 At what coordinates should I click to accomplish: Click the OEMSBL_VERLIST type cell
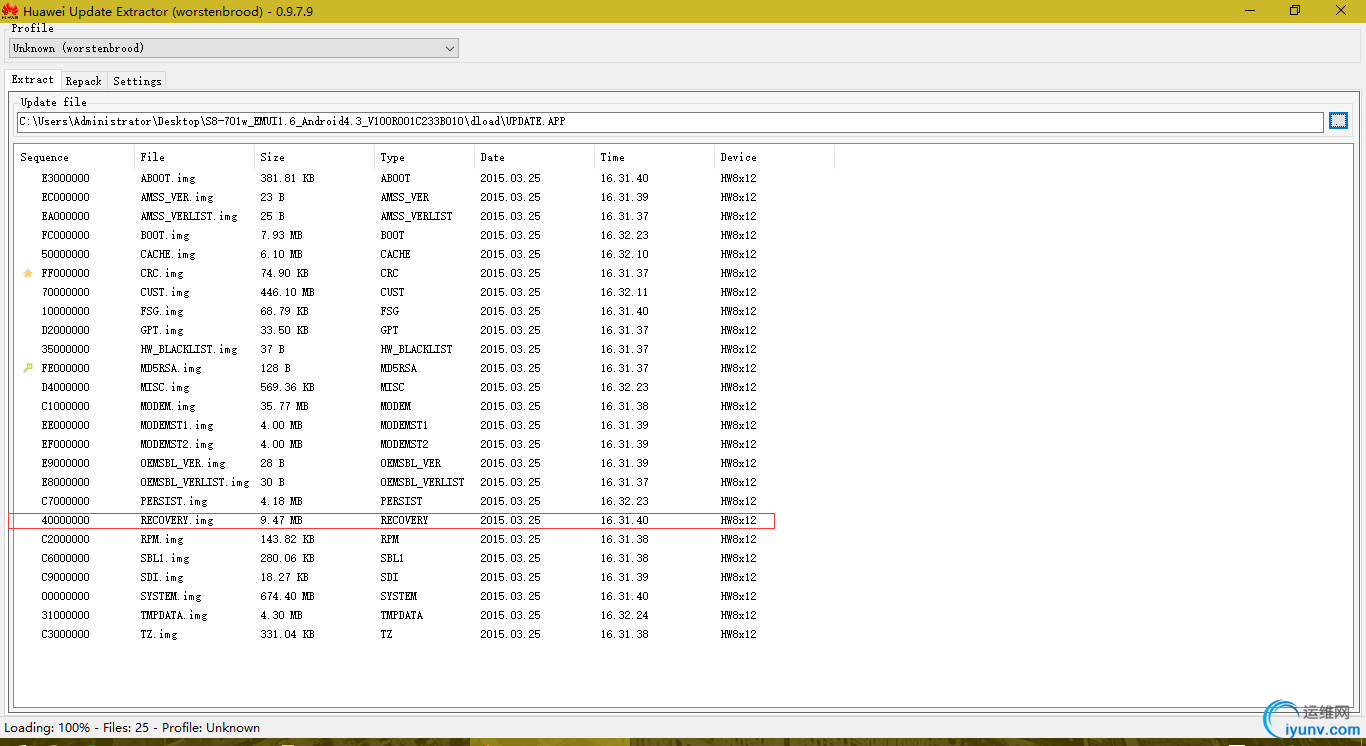coord(422,482)
